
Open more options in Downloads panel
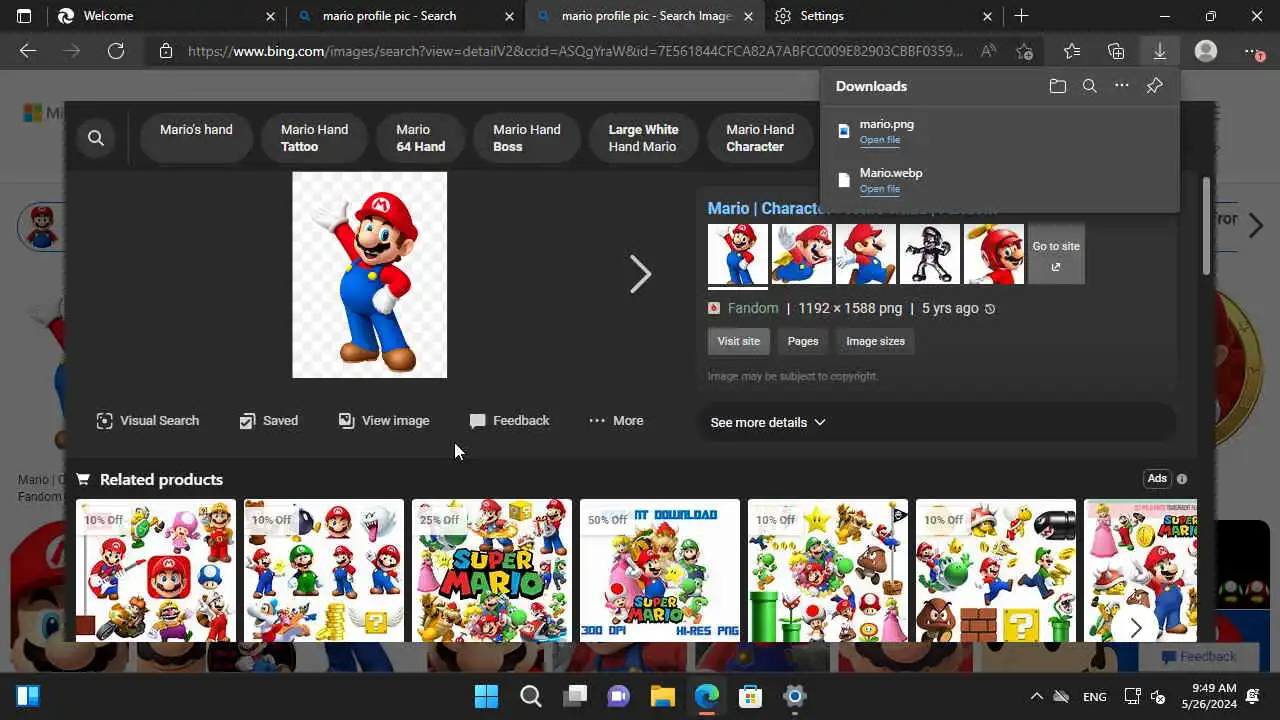(1122, 86)
